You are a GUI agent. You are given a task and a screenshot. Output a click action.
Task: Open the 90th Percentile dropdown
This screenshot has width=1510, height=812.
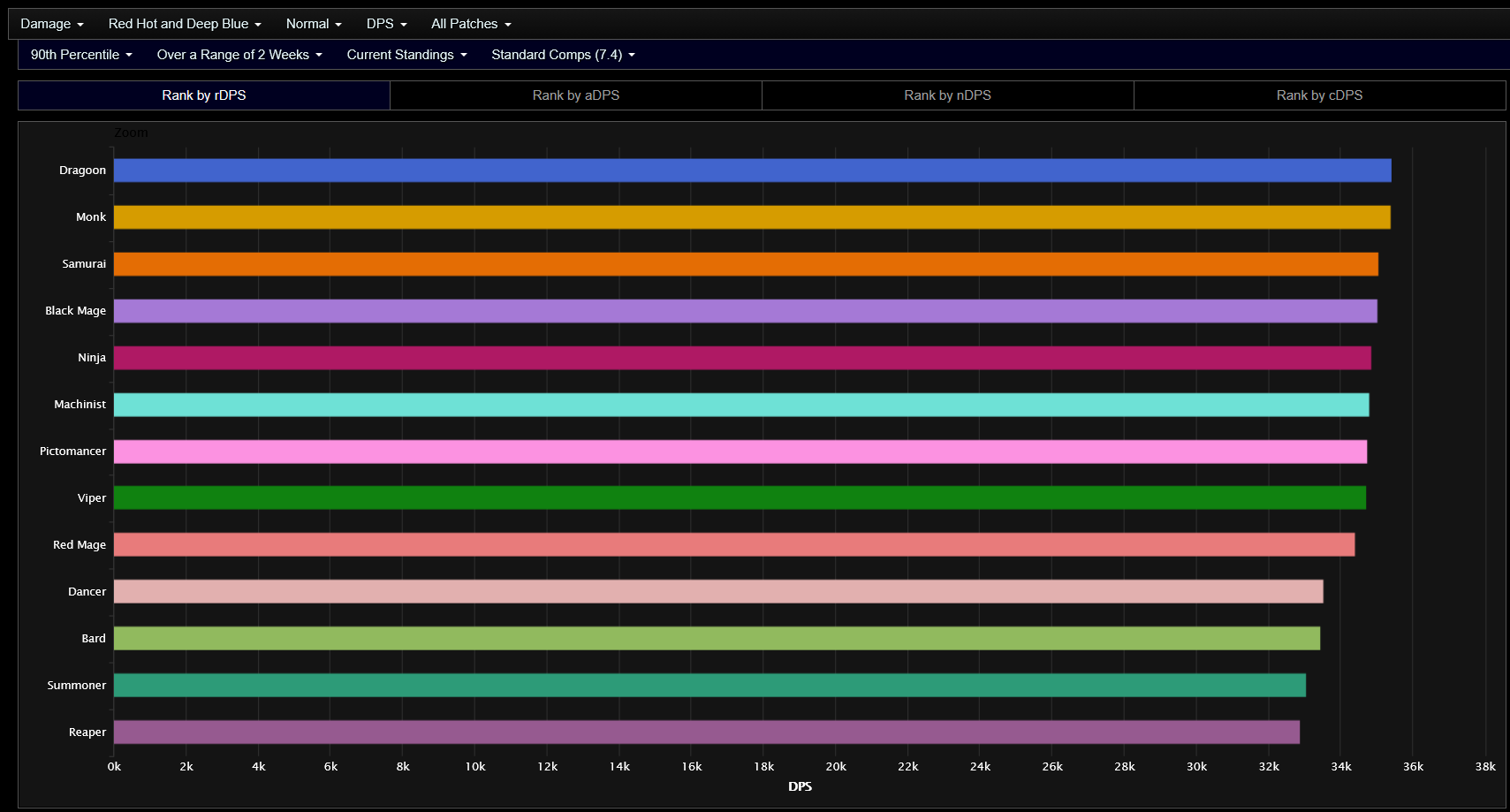coord(81,55)
